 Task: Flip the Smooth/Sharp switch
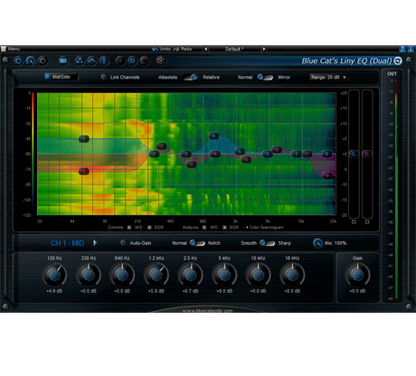tap(267, 243)
